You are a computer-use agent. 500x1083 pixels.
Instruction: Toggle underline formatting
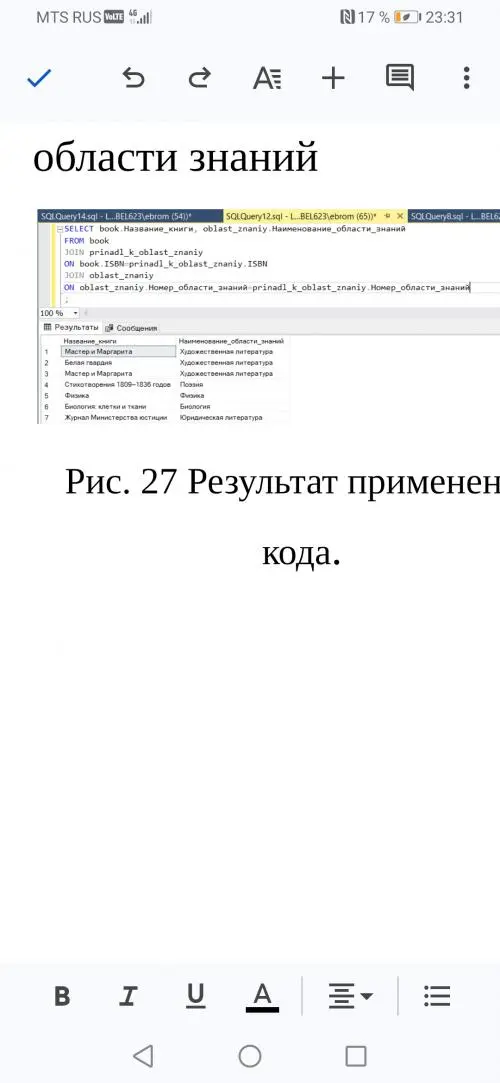pyautogui.click(x=196, y=996)
